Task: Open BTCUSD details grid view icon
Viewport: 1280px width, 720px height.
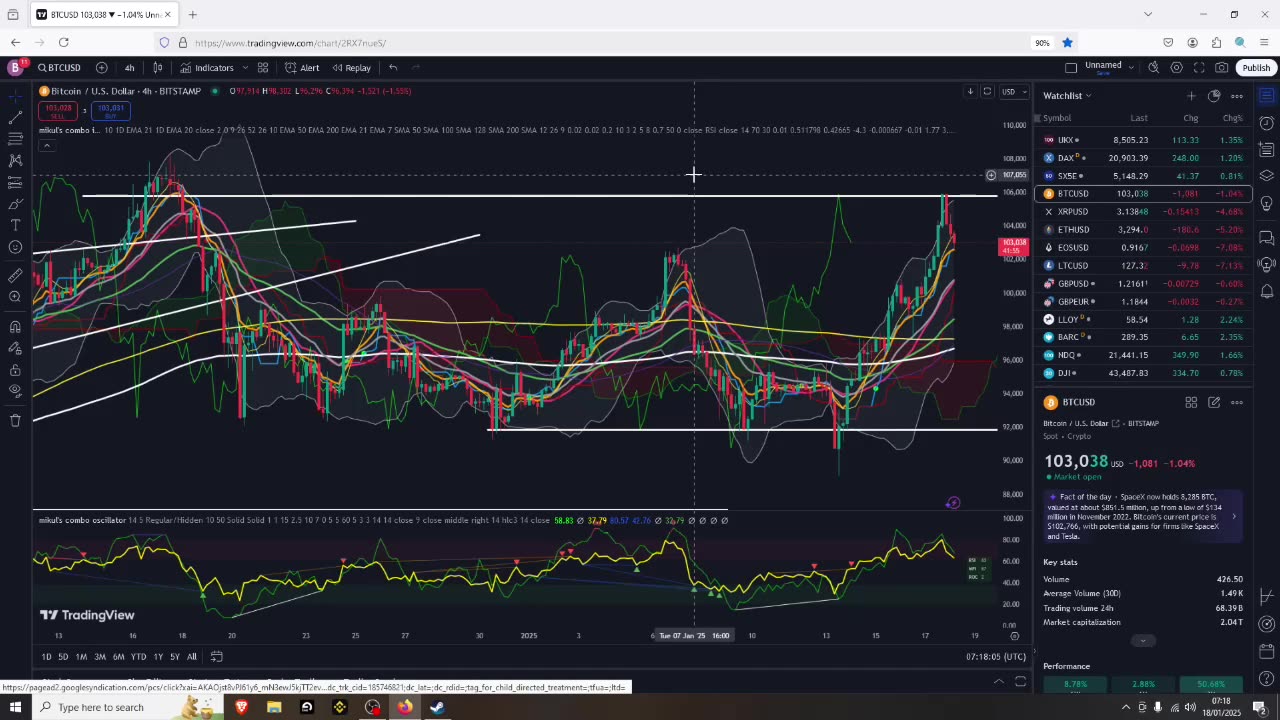Action: click(x=1191, y=402)
